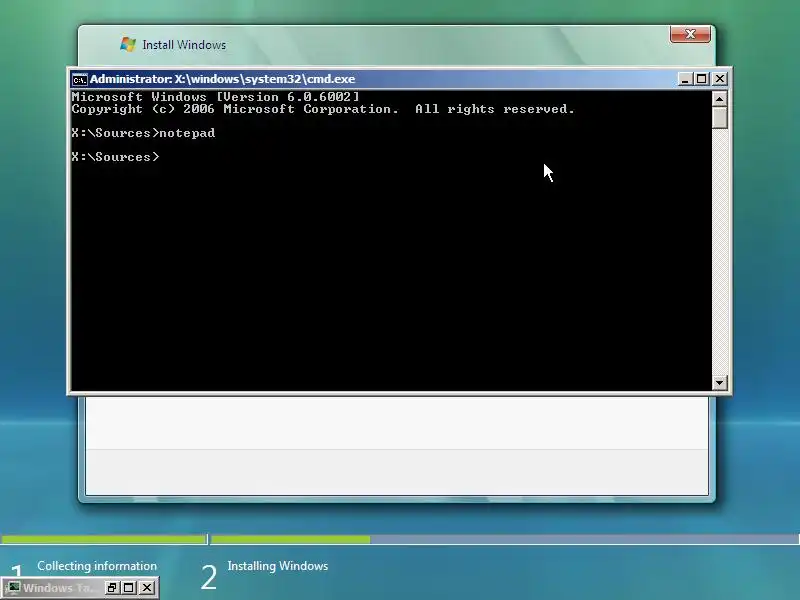Minimize the Administrator cmd.exe window
Image resolution: width=800 pixels, height=600 pixels.
tap(685, 79)
